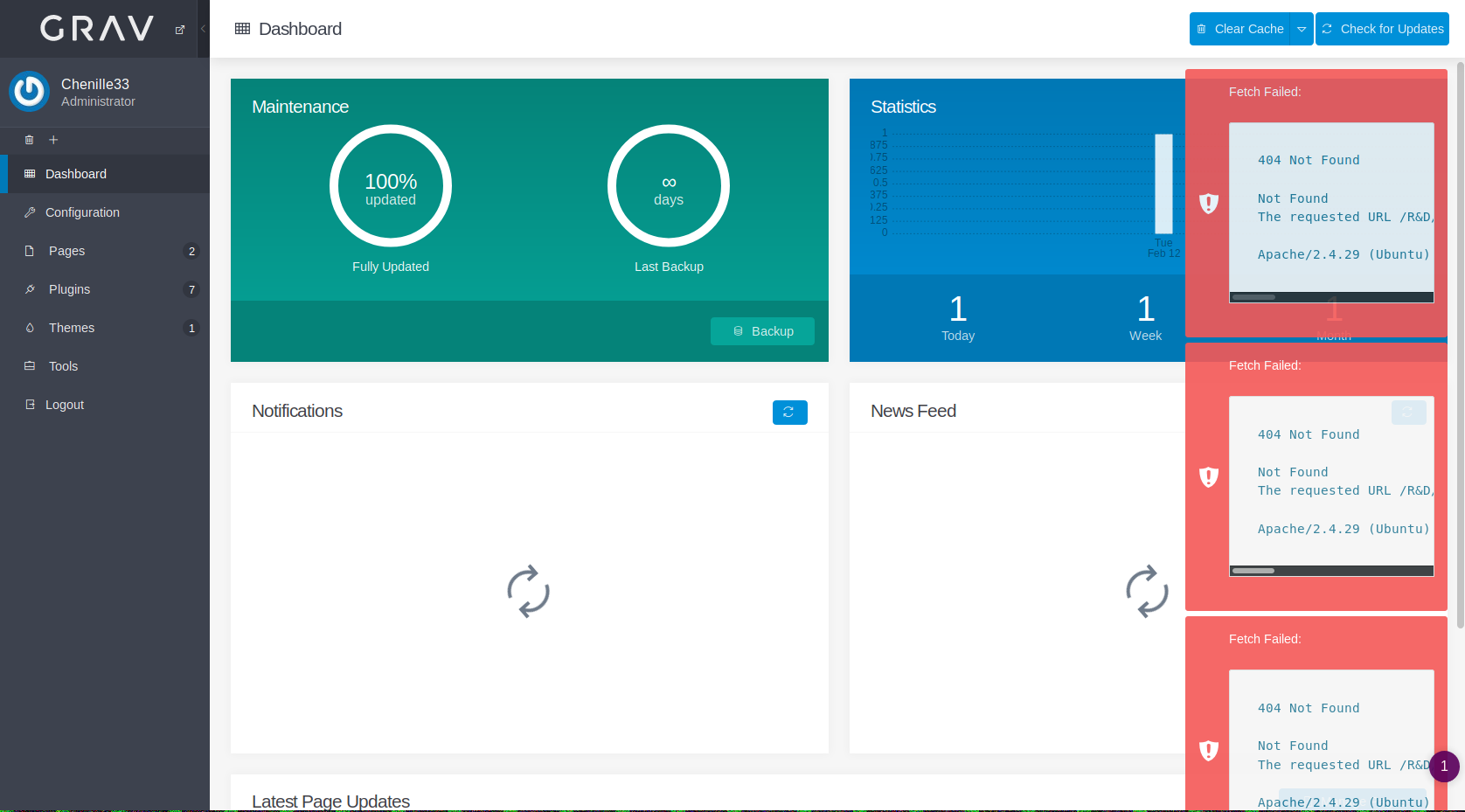Click the Chenille33 username text
1465x812 pixels.
[x=95, y=84]
